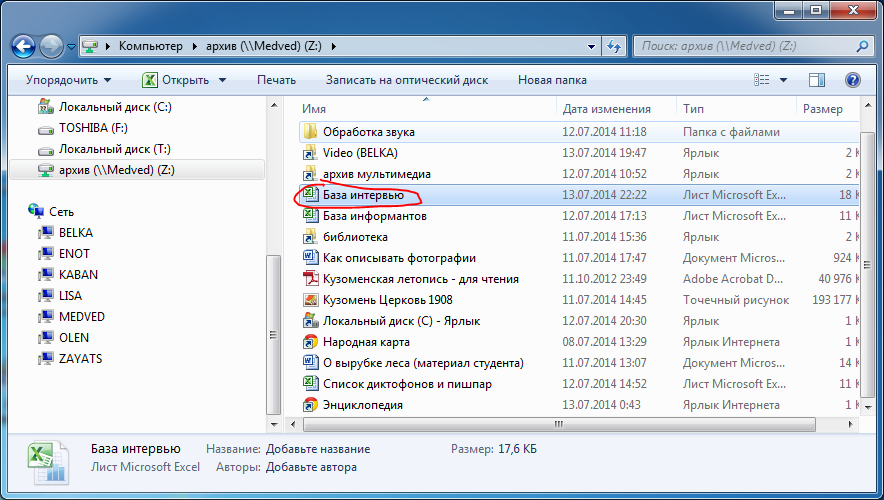
Task: Click the Back navigation arrow button
Action: point(24,46)
